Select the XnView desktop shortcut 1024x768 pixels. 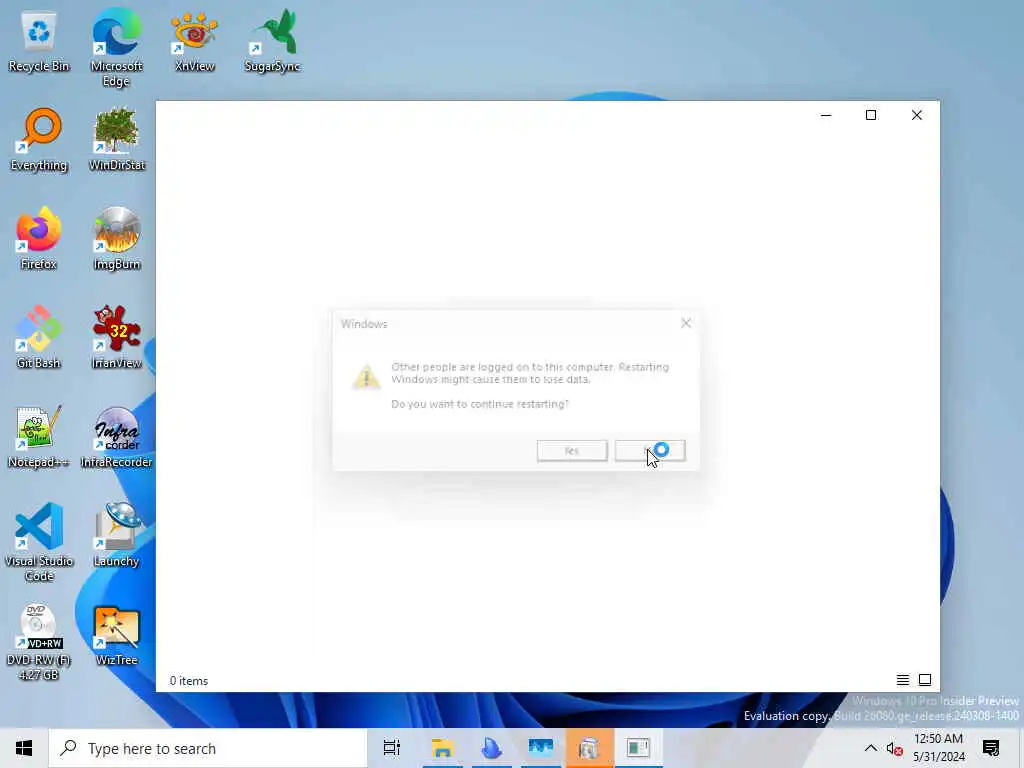[x=194, y=41]
